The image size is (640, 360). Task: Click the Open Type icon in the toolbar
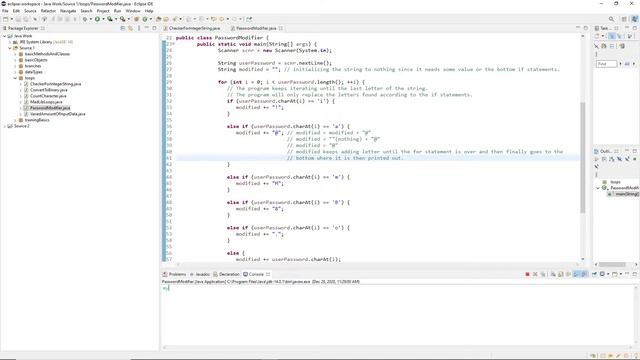pos(158,19)
